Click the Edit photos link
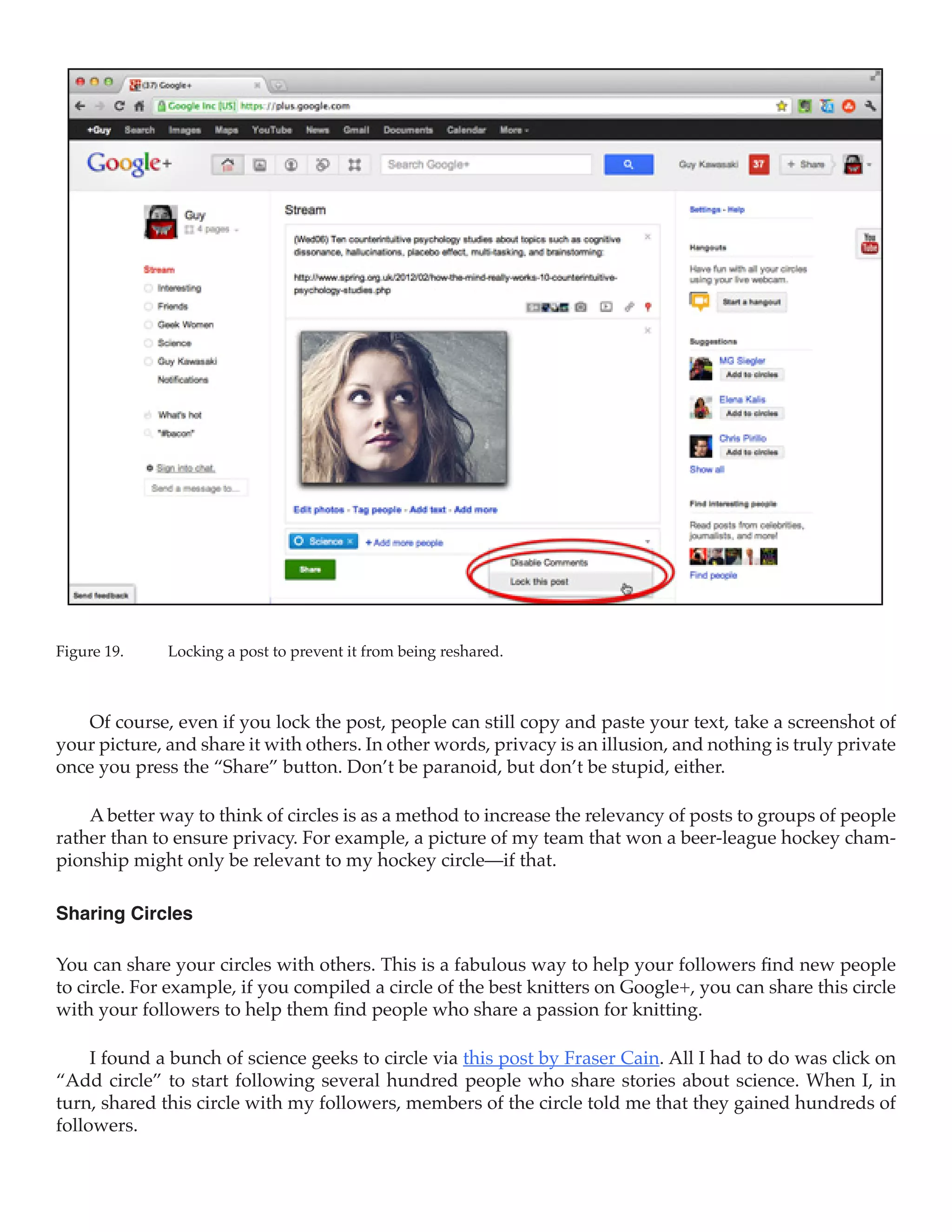952x1232 pixels. click(318, 510)
